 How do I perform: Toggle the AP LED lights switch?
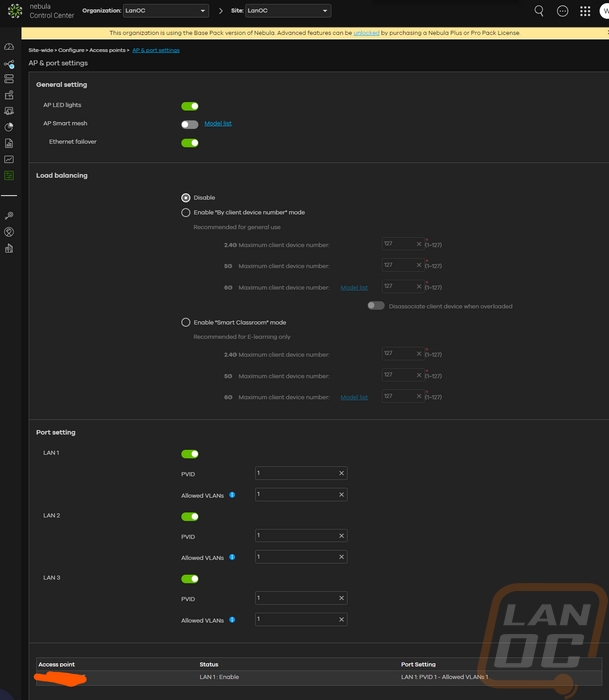coord(190,106)
